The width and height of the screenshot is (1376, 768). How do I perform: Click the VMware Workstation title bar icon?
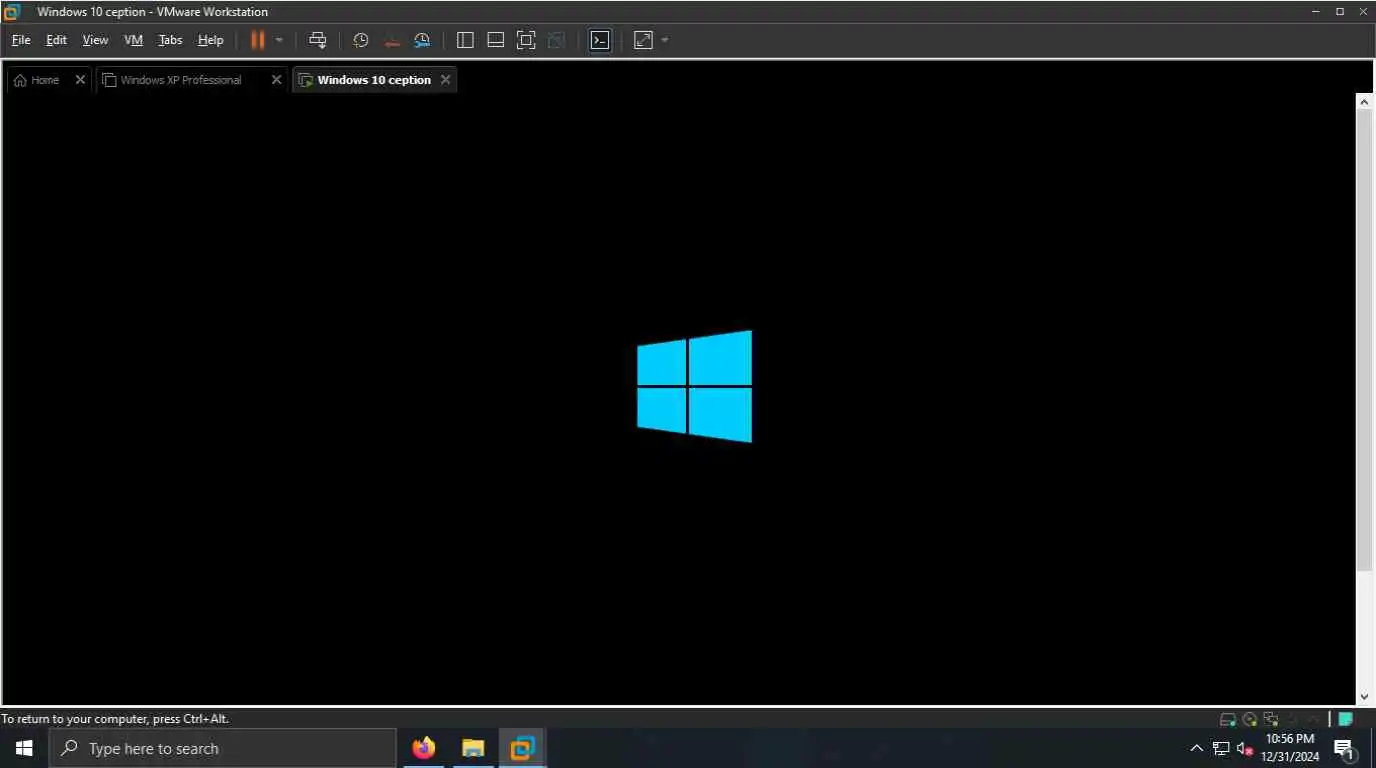point(12,12)
